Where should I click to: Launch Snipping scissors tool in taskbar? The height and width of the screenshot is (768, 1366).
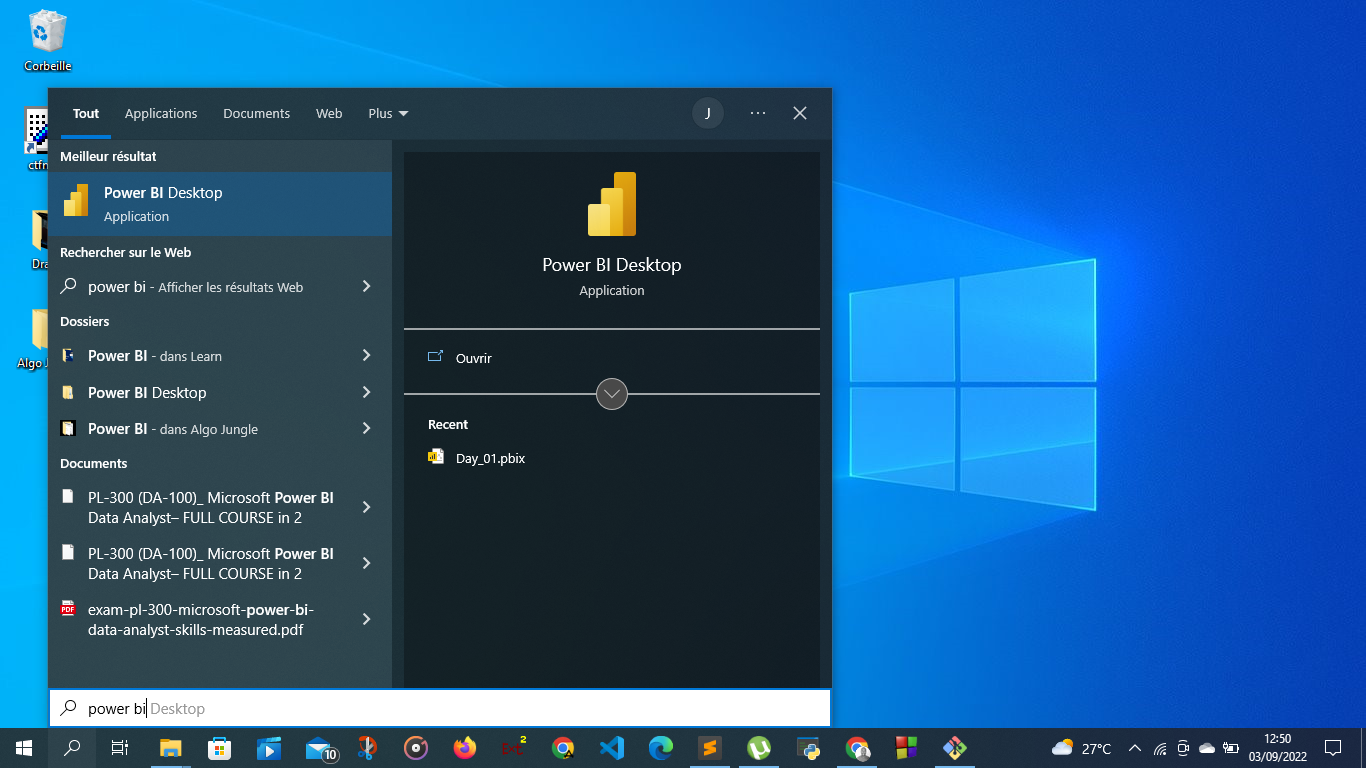pos(368,748)
